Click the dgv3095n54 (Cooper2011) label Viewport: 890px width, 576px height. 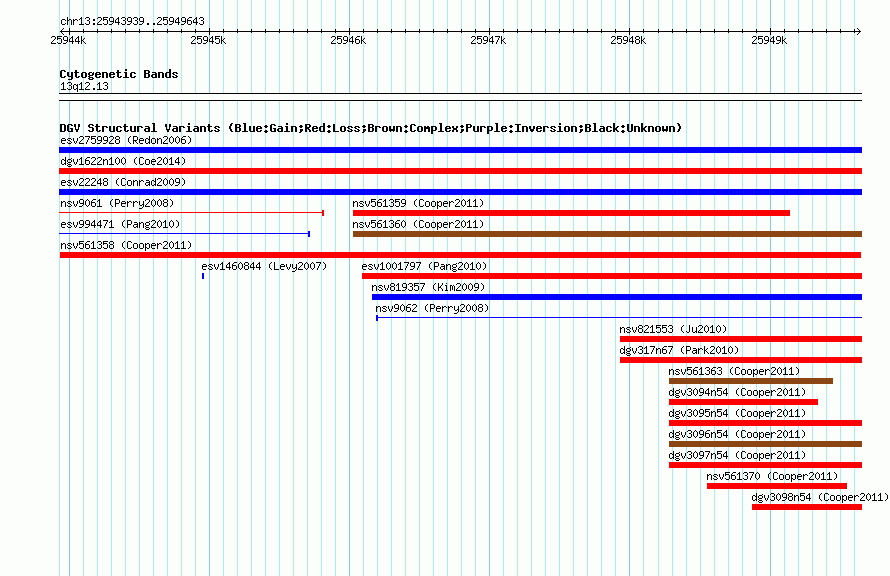coord(737,413)
